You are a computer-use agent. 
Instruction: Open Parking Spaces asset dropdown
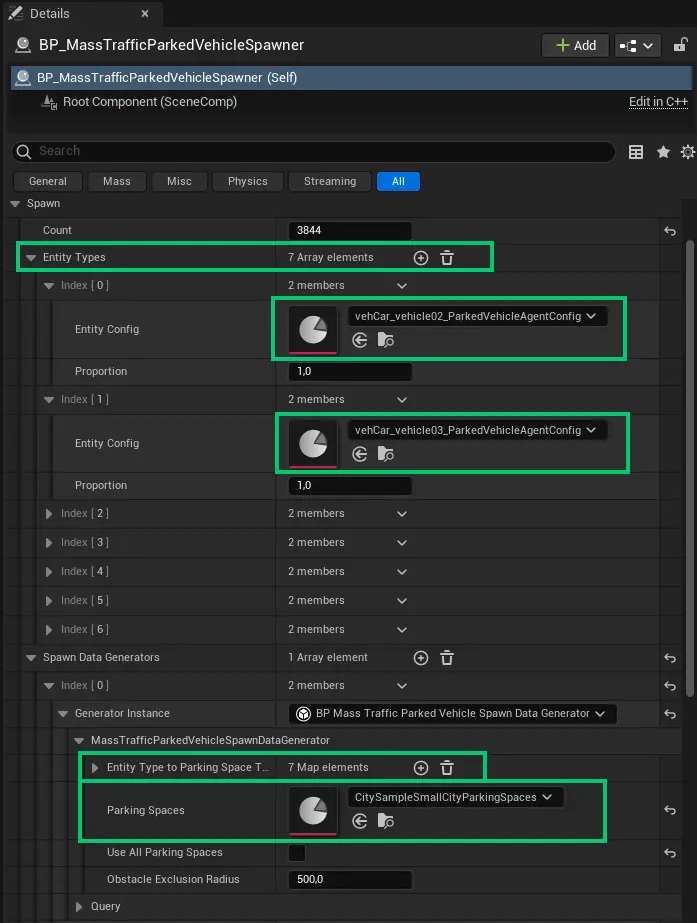(454, 797)
